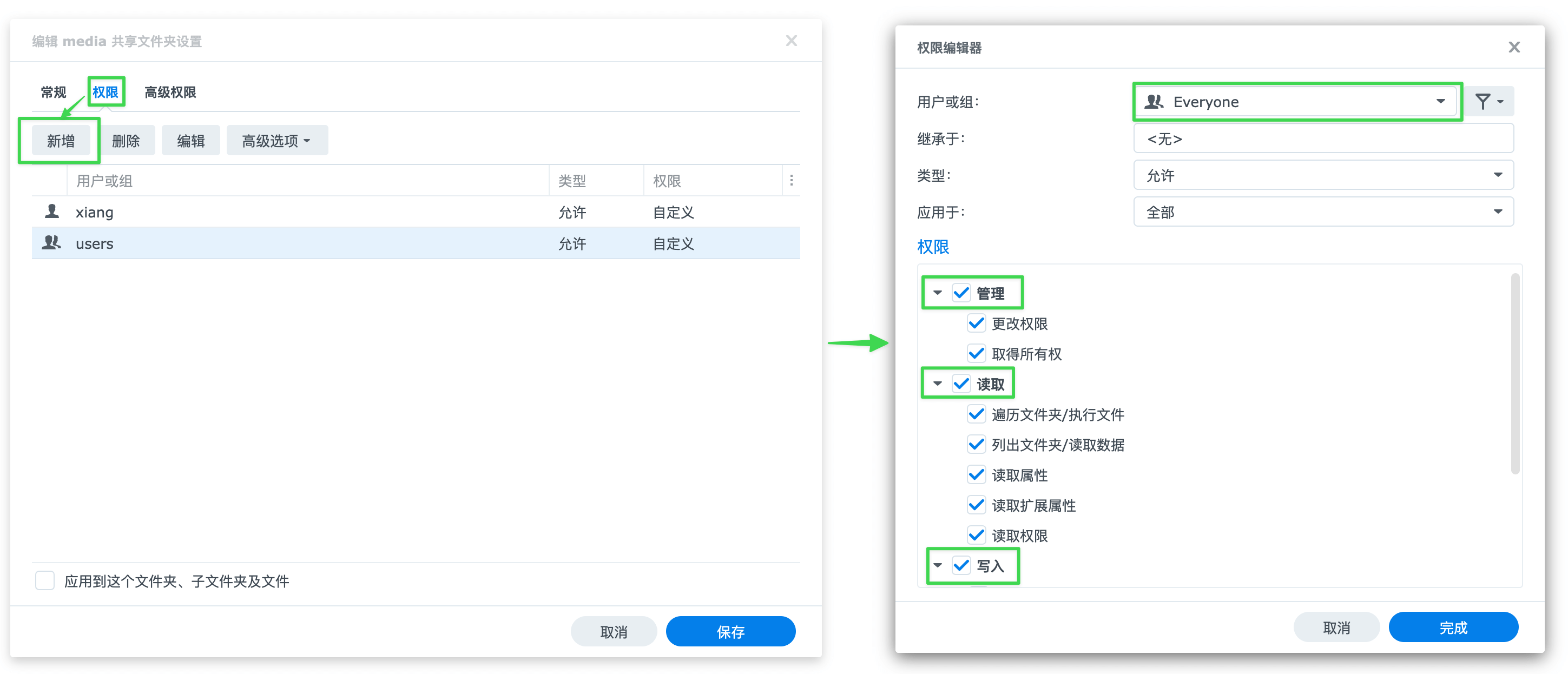The image size is (1568, 674).
Task: Click the users group icon
Action: click(x=52, y=243)
